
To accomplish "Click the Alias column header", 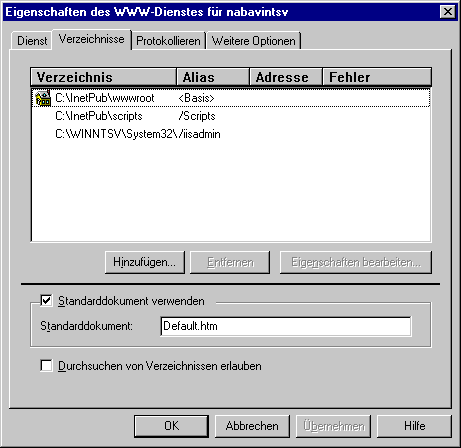I will (x=213, y=77).
